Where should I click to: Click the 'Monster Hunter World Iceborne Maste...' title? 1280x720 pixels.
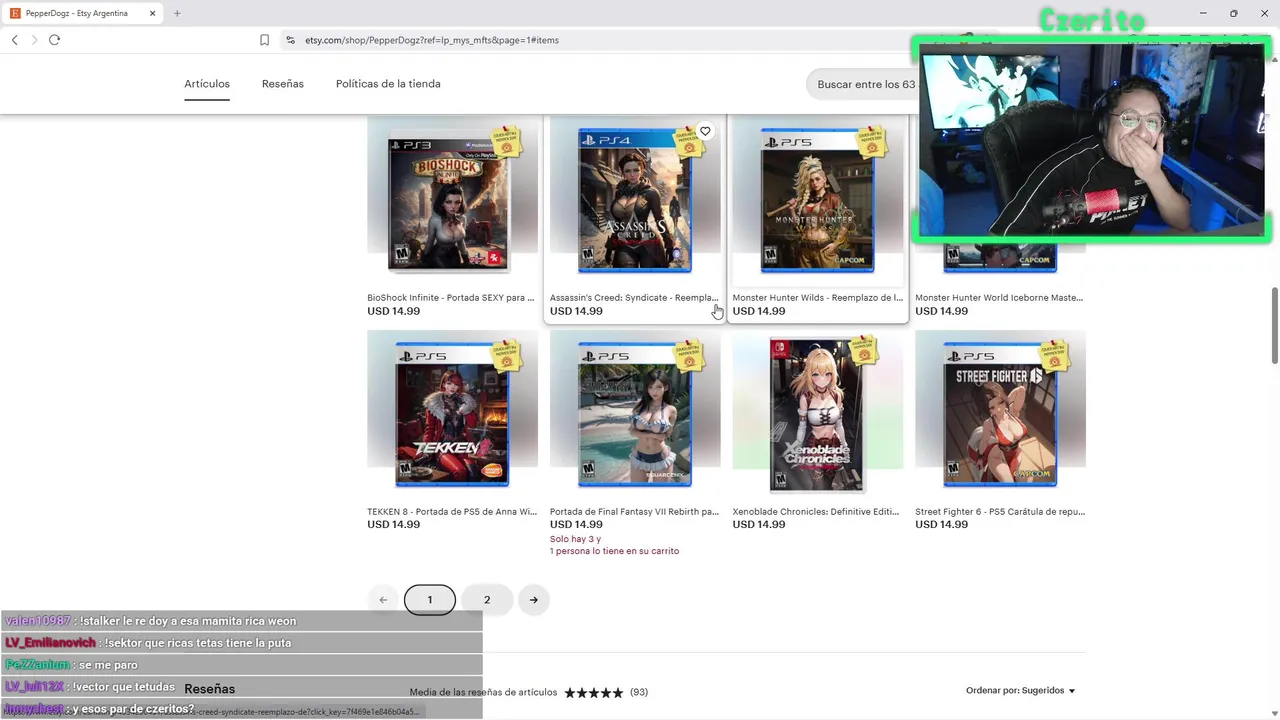[999, 297]
